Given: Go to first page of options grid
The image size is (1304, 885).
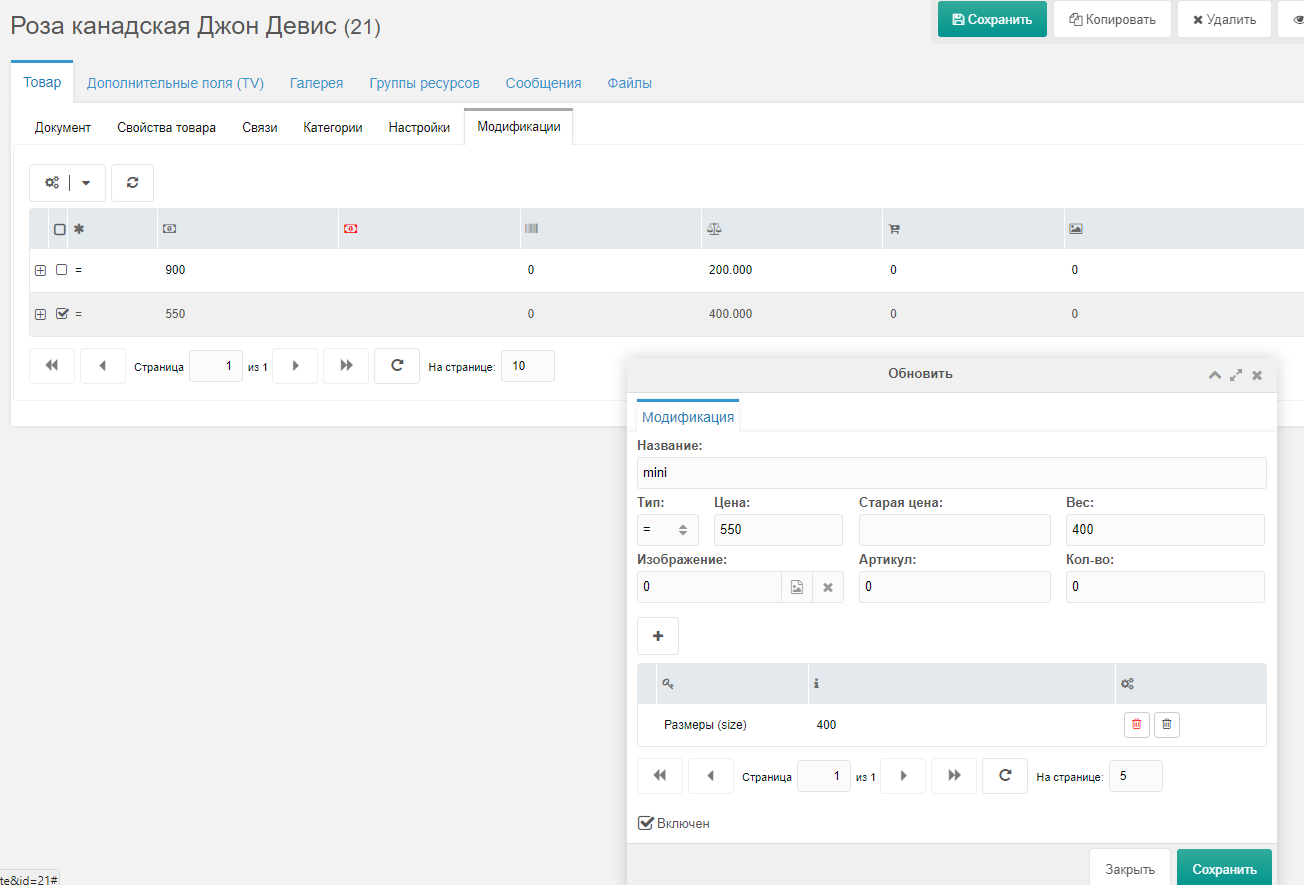Looking at the screenshot, I should point(660,776).
